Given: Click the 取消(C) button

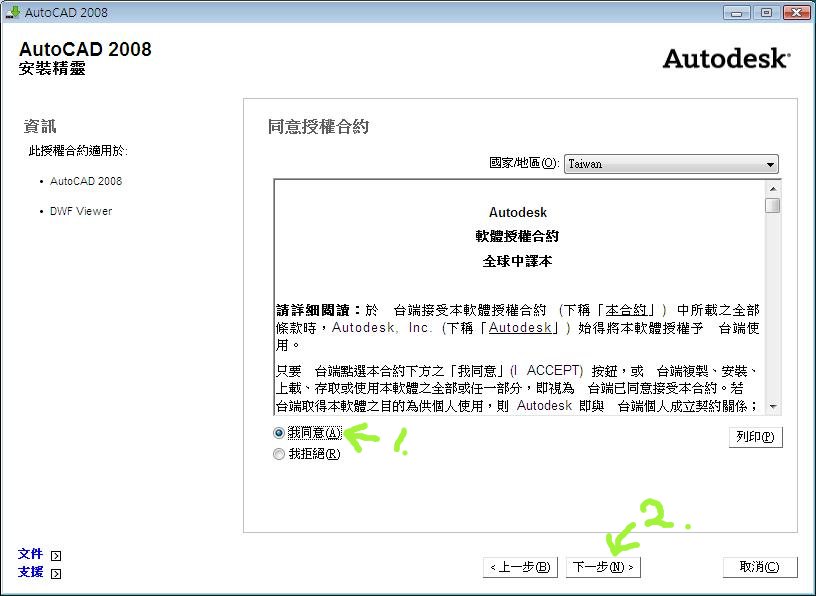Looking at the screenshot, I should (760, 567).
